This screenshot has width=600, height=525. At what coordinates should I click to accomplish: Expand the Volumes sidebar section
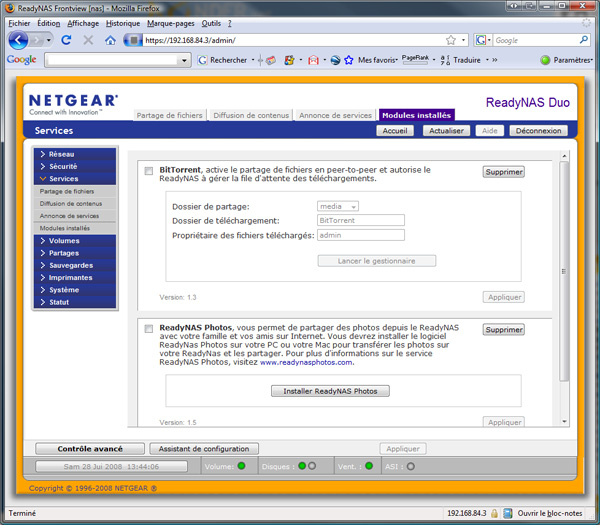(x=75, y=241)
